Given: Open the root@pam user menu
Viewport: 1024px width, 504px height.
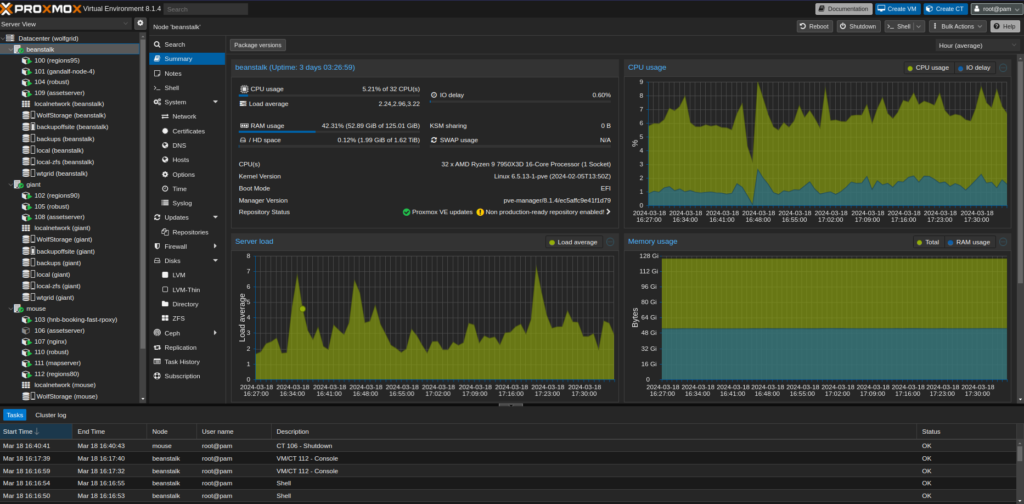Looking at the screenshot, I should 994,8.
